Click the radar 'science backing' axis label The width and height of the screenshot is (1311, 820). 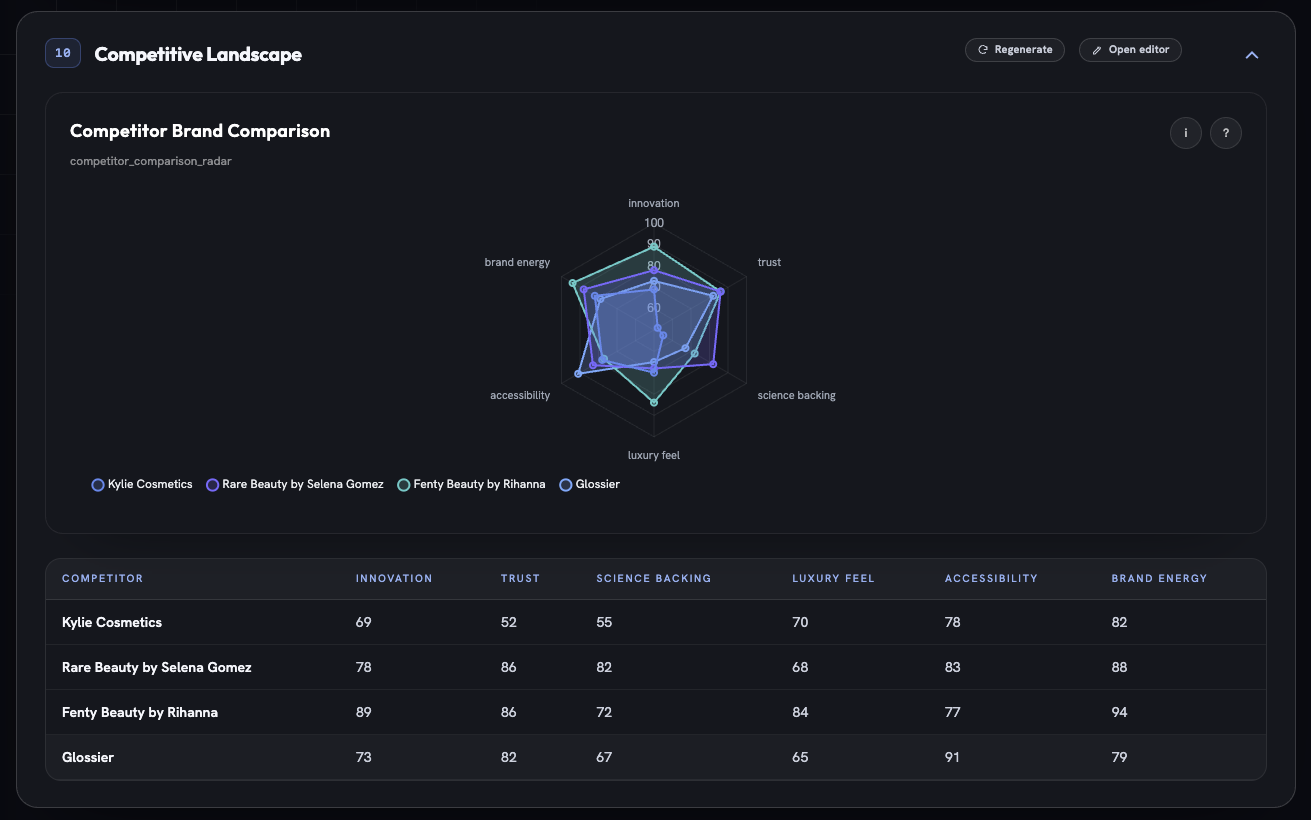(x=796, y=395)
